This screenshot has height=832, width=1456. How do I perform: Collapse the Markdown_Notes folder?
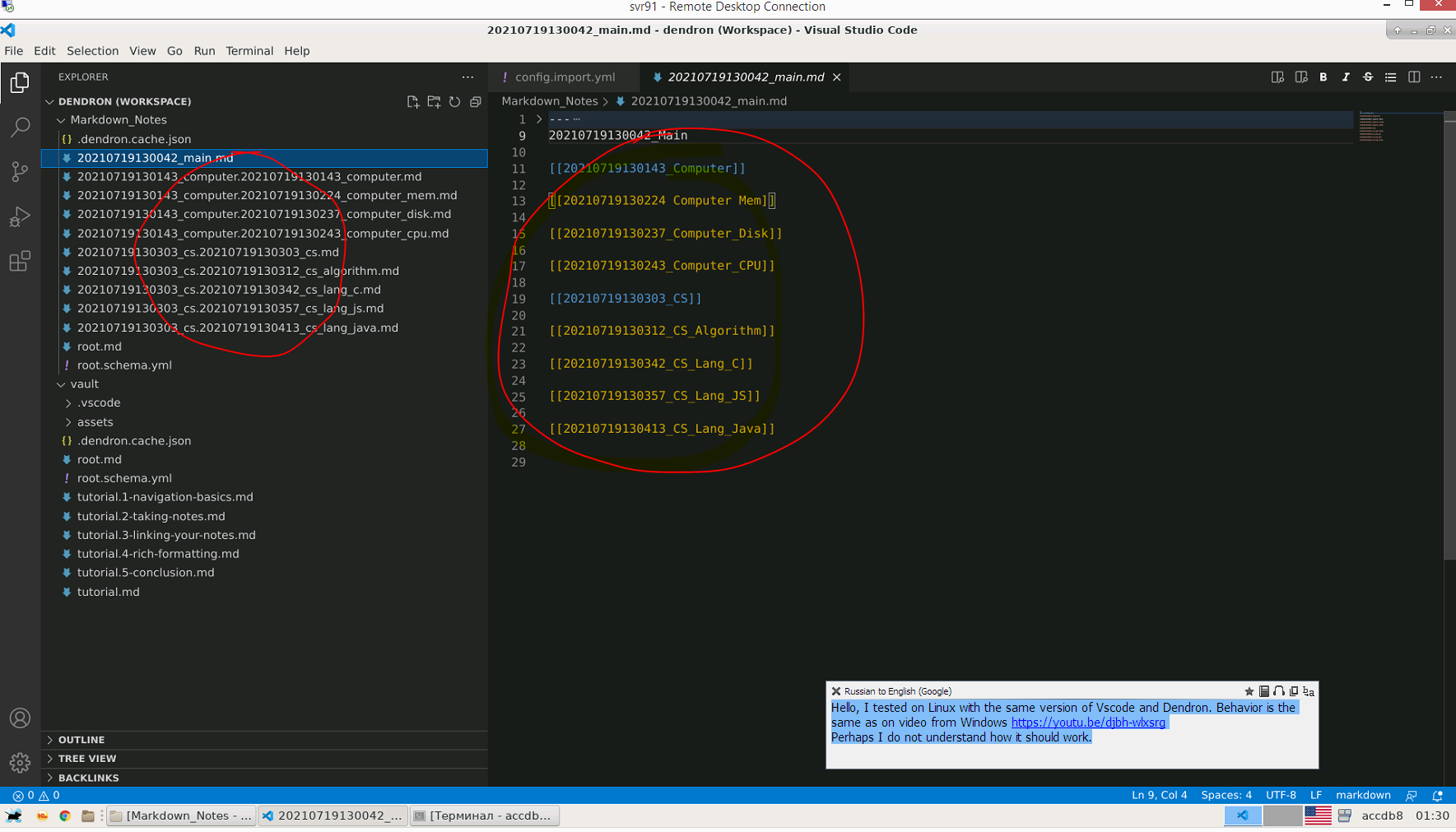tap(62, 119)
